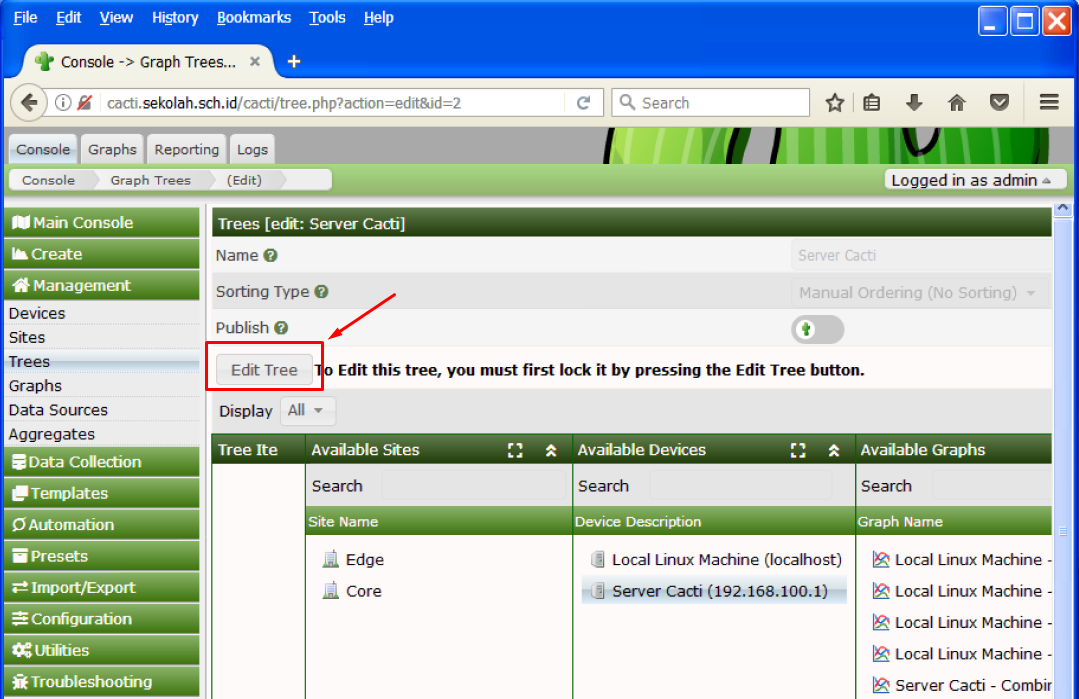
Task: Open the Firefox hamburger menu
Action: tap(1049, 103)
